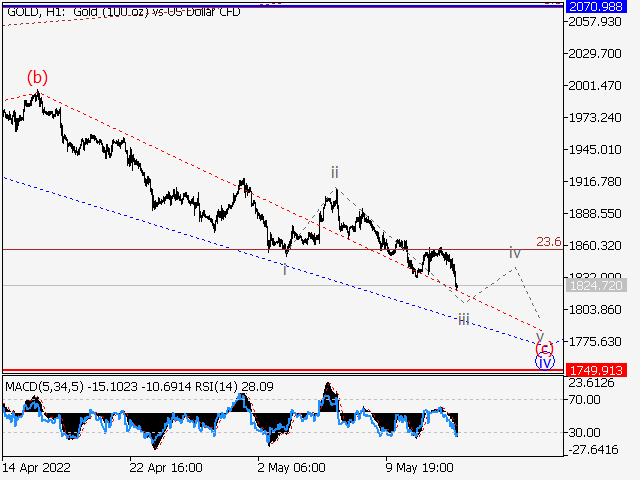Click the -27.6416 indicator scale value
The width and height of the screenshot is (640, 480).
[593, 450]
